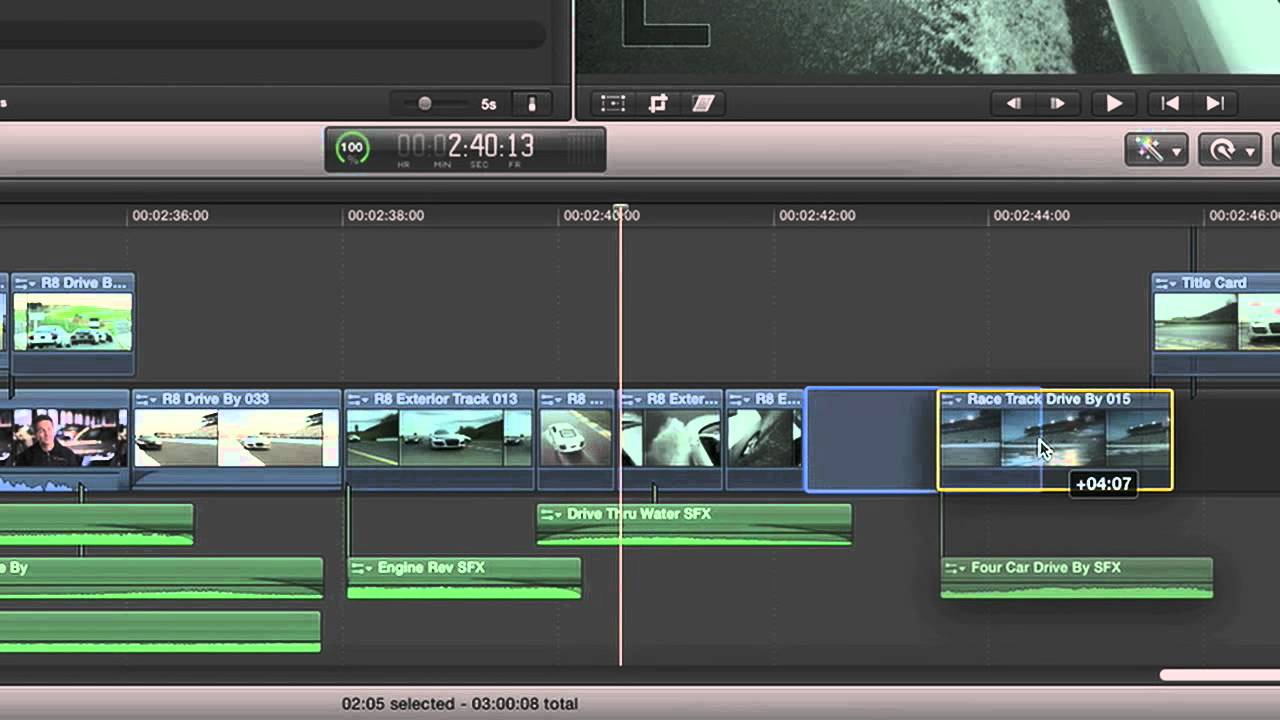The height and width of the screenshot is (720, 1280).
Task: Click the interview clip with the man speaking
Action: coord(64,438)
